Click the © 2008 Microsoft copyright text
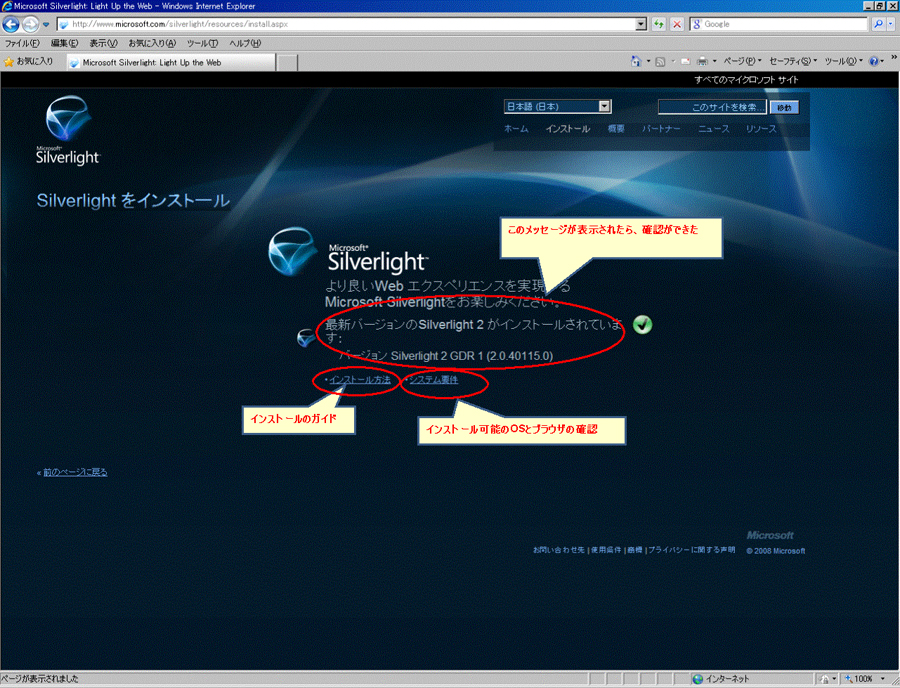Image resolution: width=900 pixels, height=688 pixels. [x=775, y=551]
